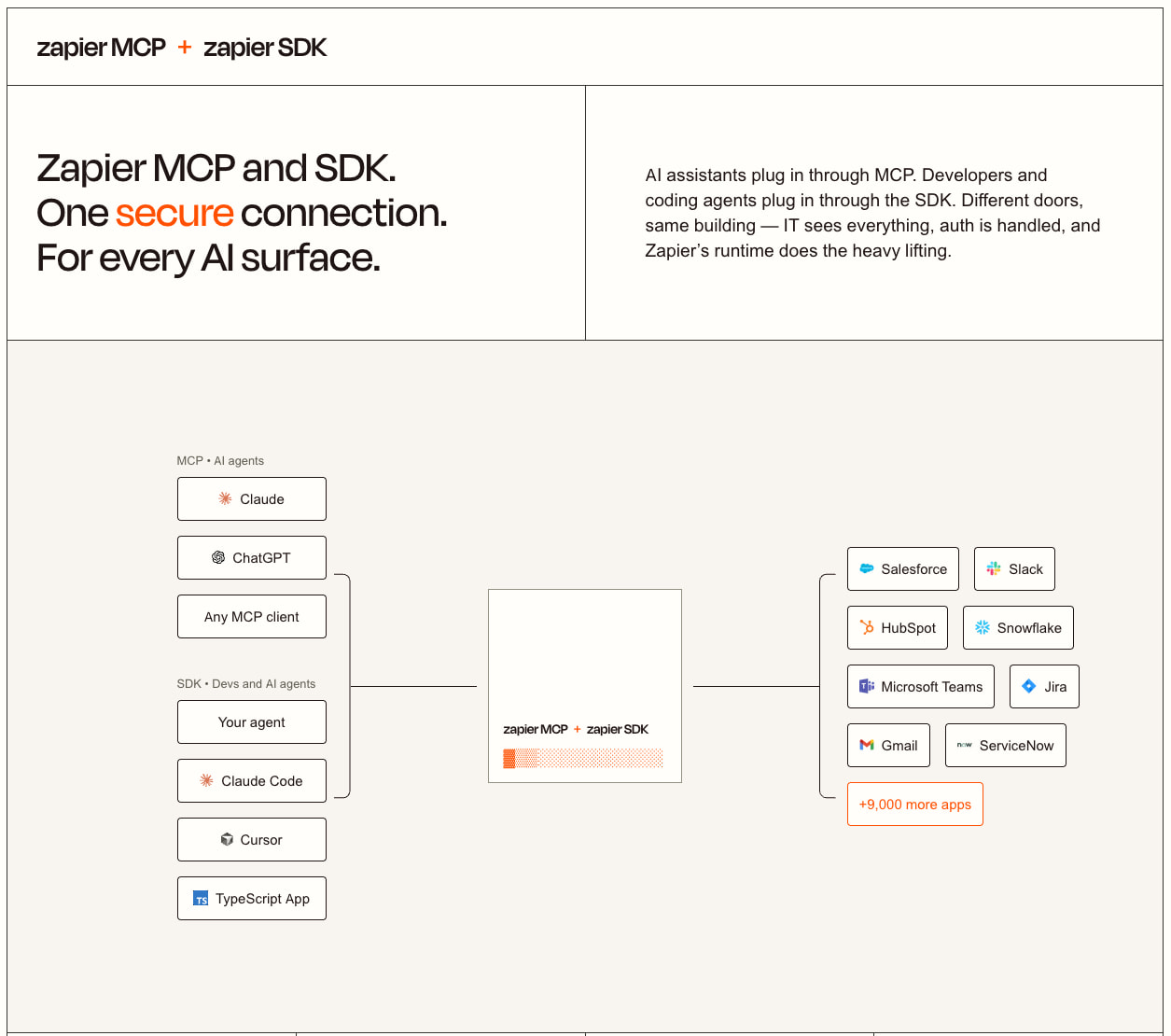Click the Jira diamond icon
Screen dimensions: 1171x1036
(1029, 687)
